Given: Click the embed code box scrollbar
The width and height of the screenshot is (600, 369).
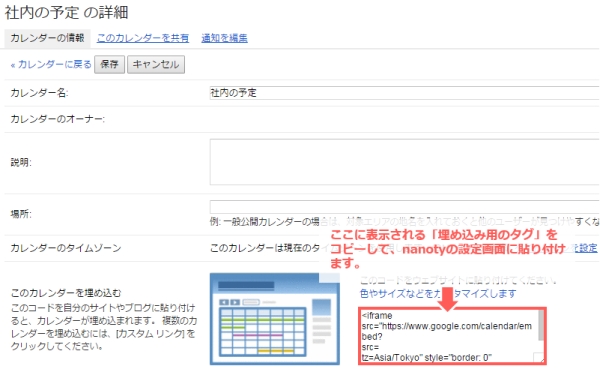Looking at the screenshot, I should click(541, 325).
